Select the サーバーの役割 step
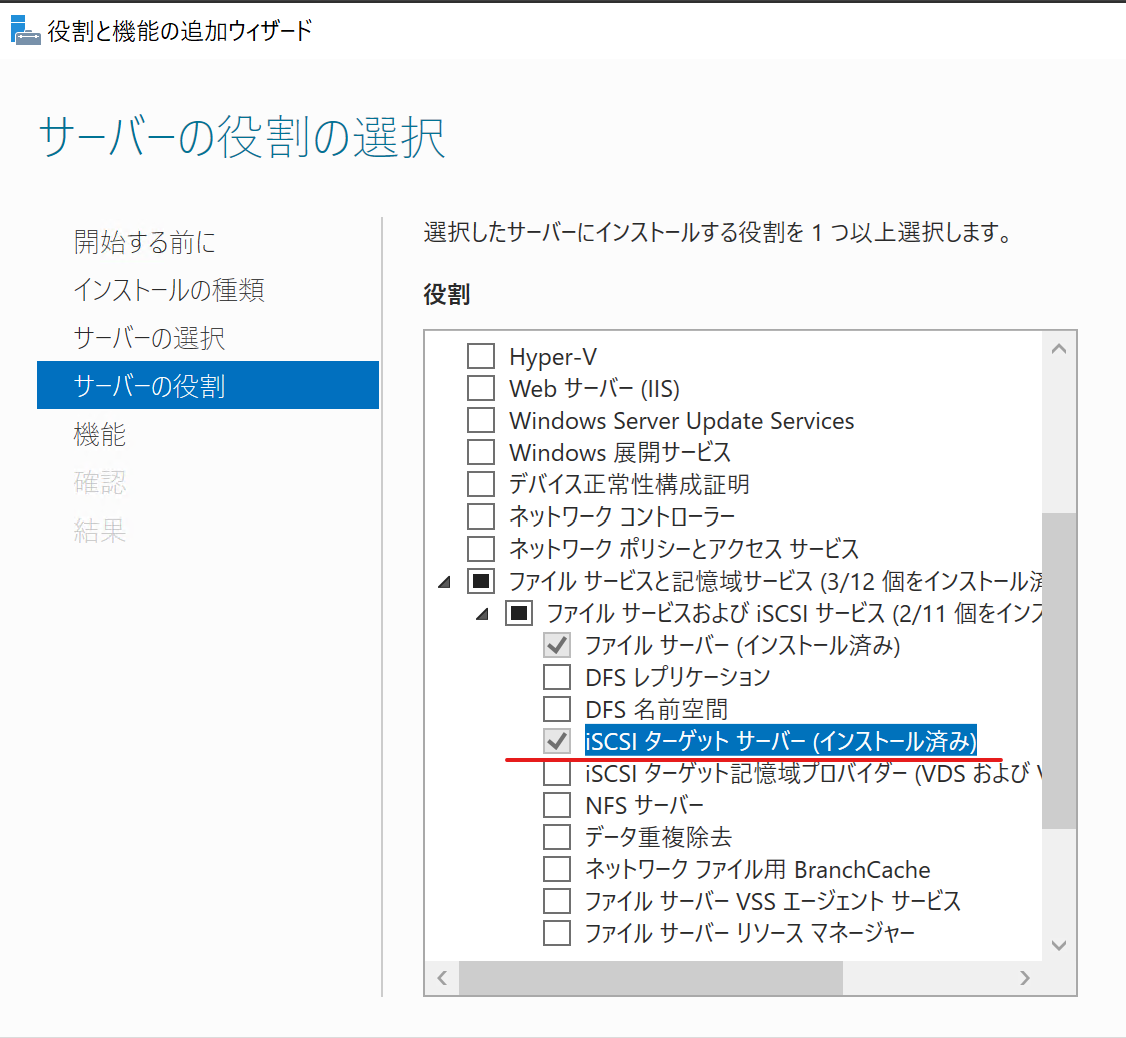The image size is (1126, 1038). 208,385
